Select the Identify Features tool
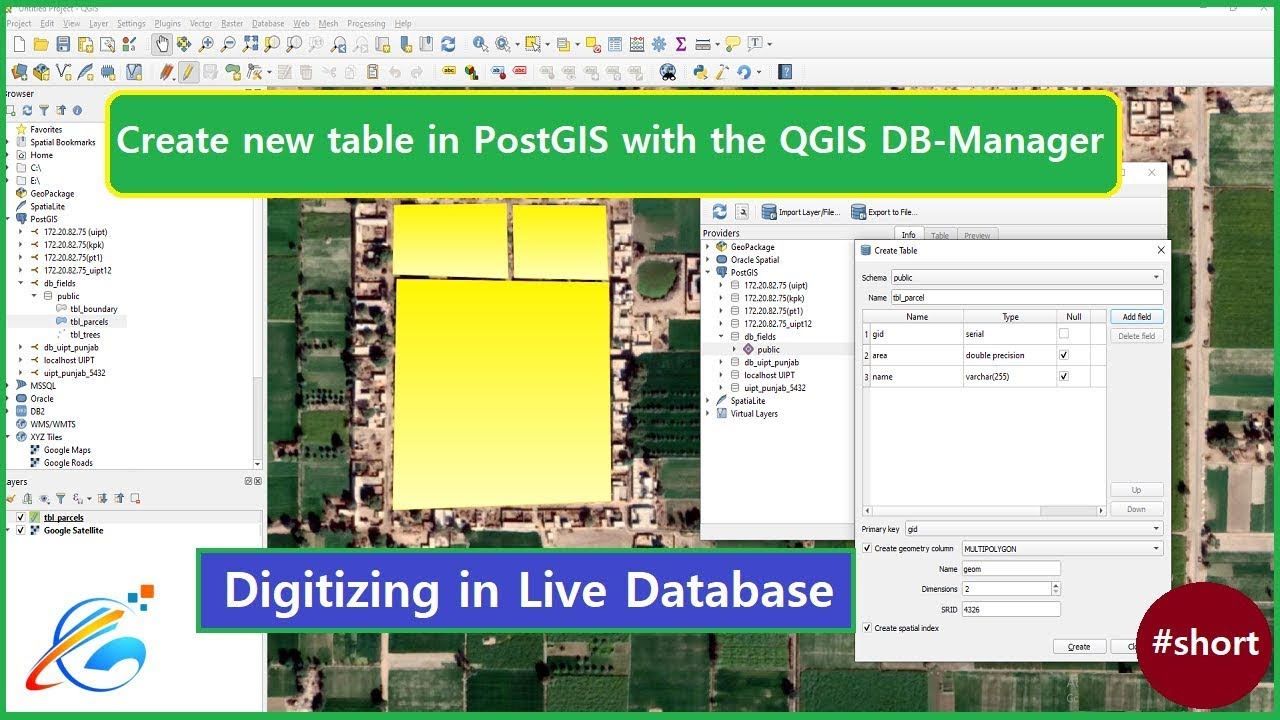 point(480,44)
